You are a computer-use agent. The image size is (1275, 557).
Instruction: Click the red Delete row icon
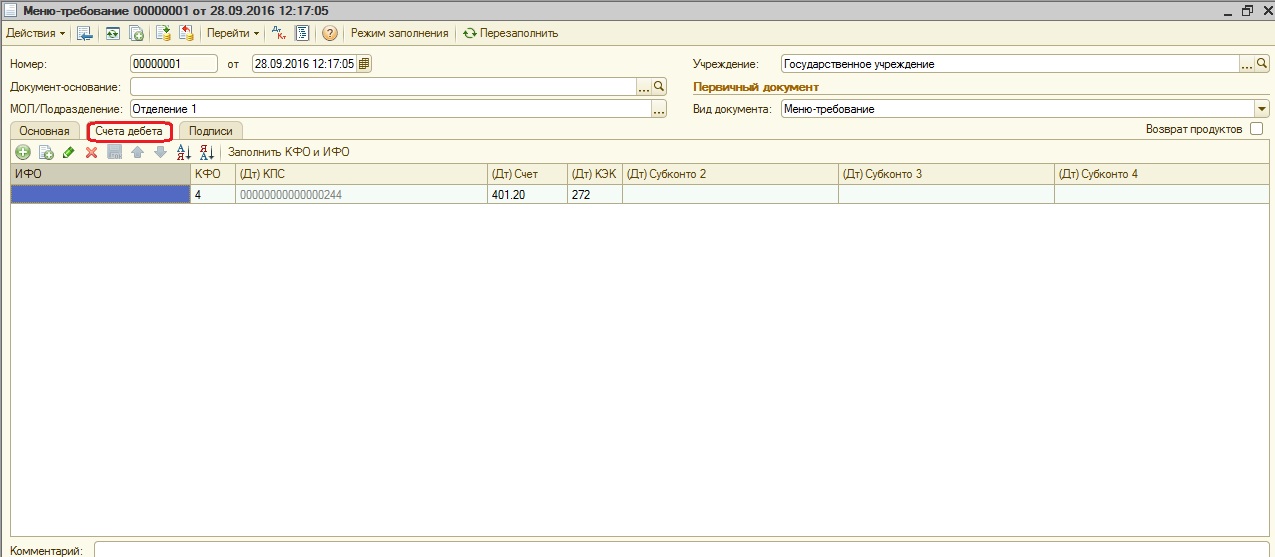91,152
